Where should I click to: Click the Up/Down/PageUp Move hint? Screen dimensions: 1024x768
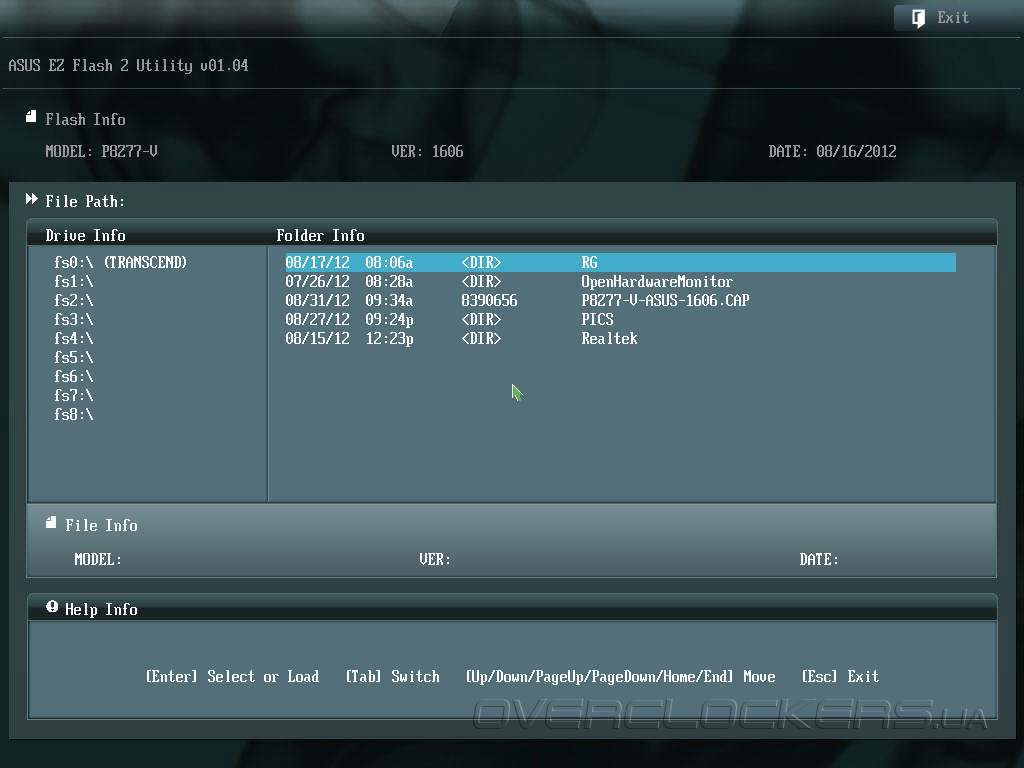620,677
